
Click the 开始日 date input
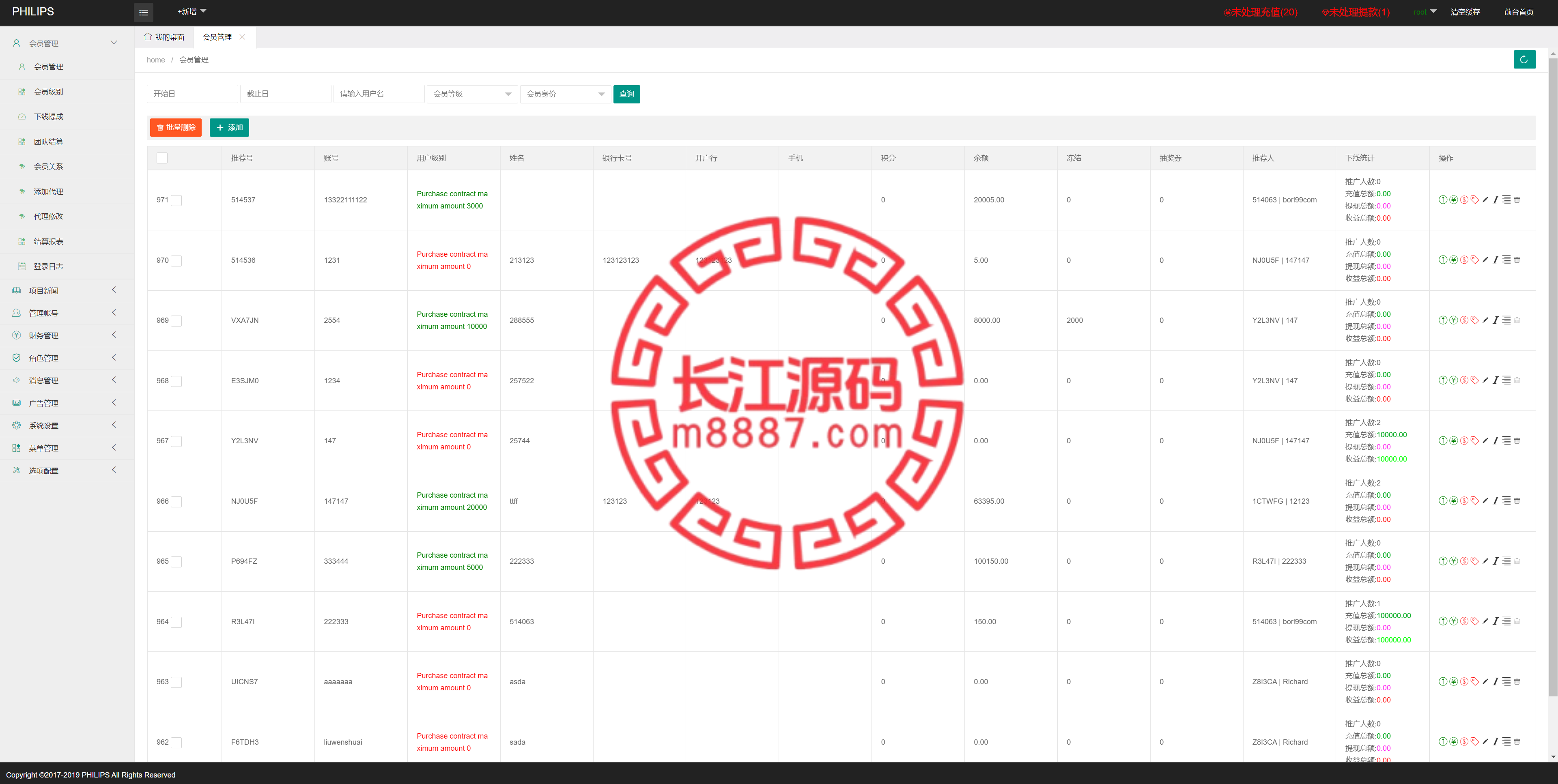pos(192,94)
